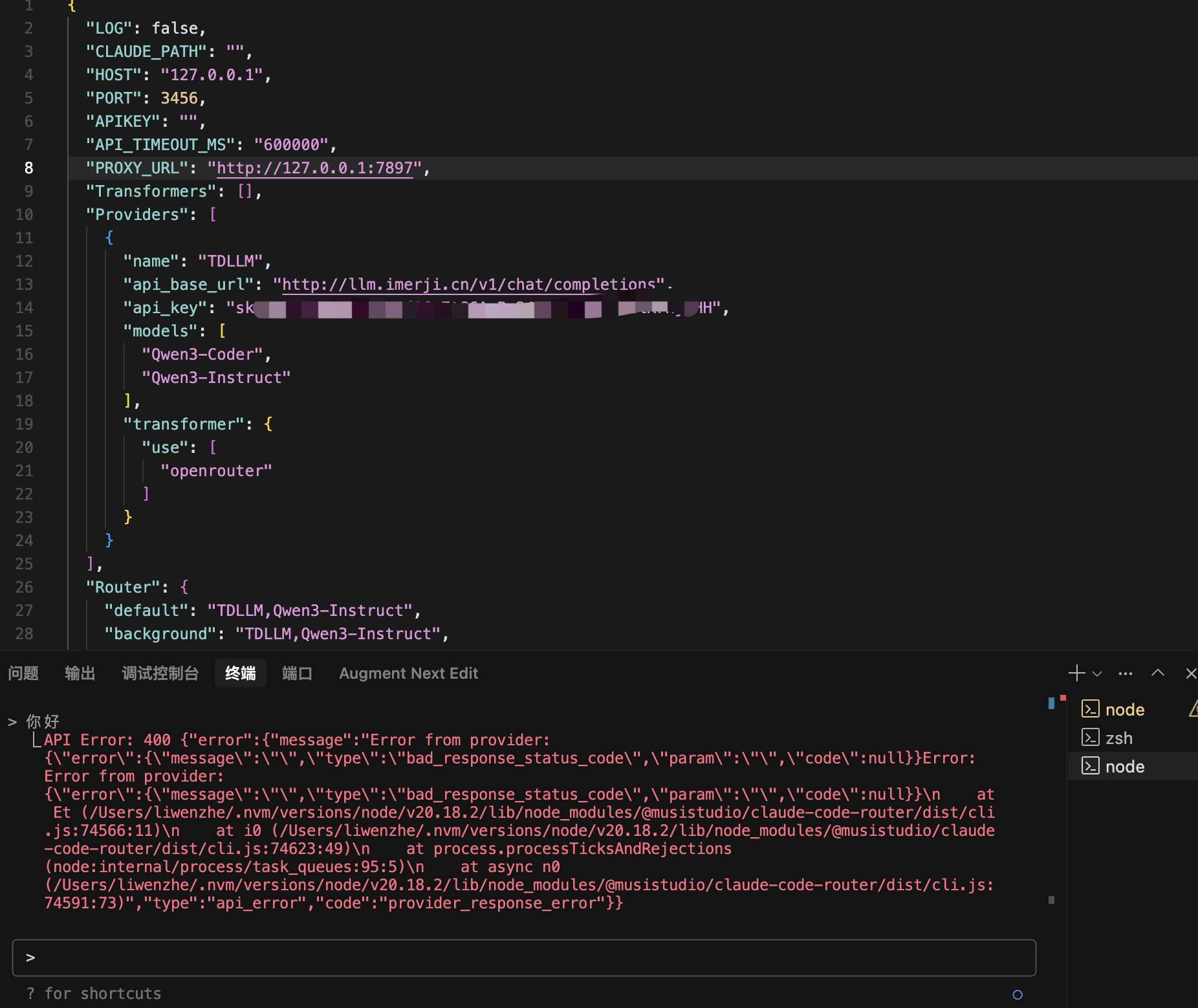Click the warning triangle beside node terminal
This screenshot has width=1198, height=1008.
(x=1193, y=709)
